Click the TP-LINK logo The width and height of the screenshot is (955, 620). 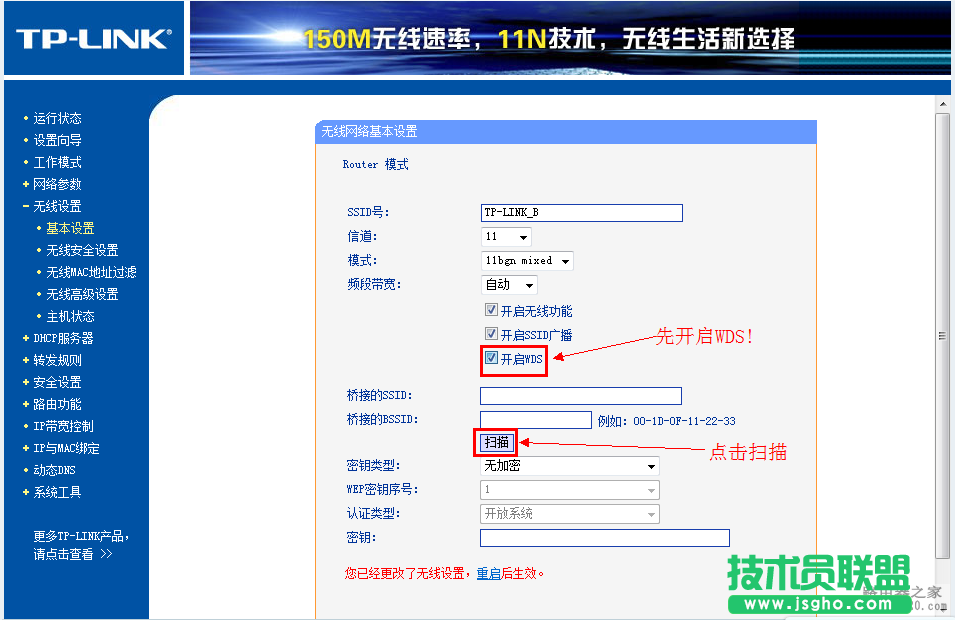(93, 38)
